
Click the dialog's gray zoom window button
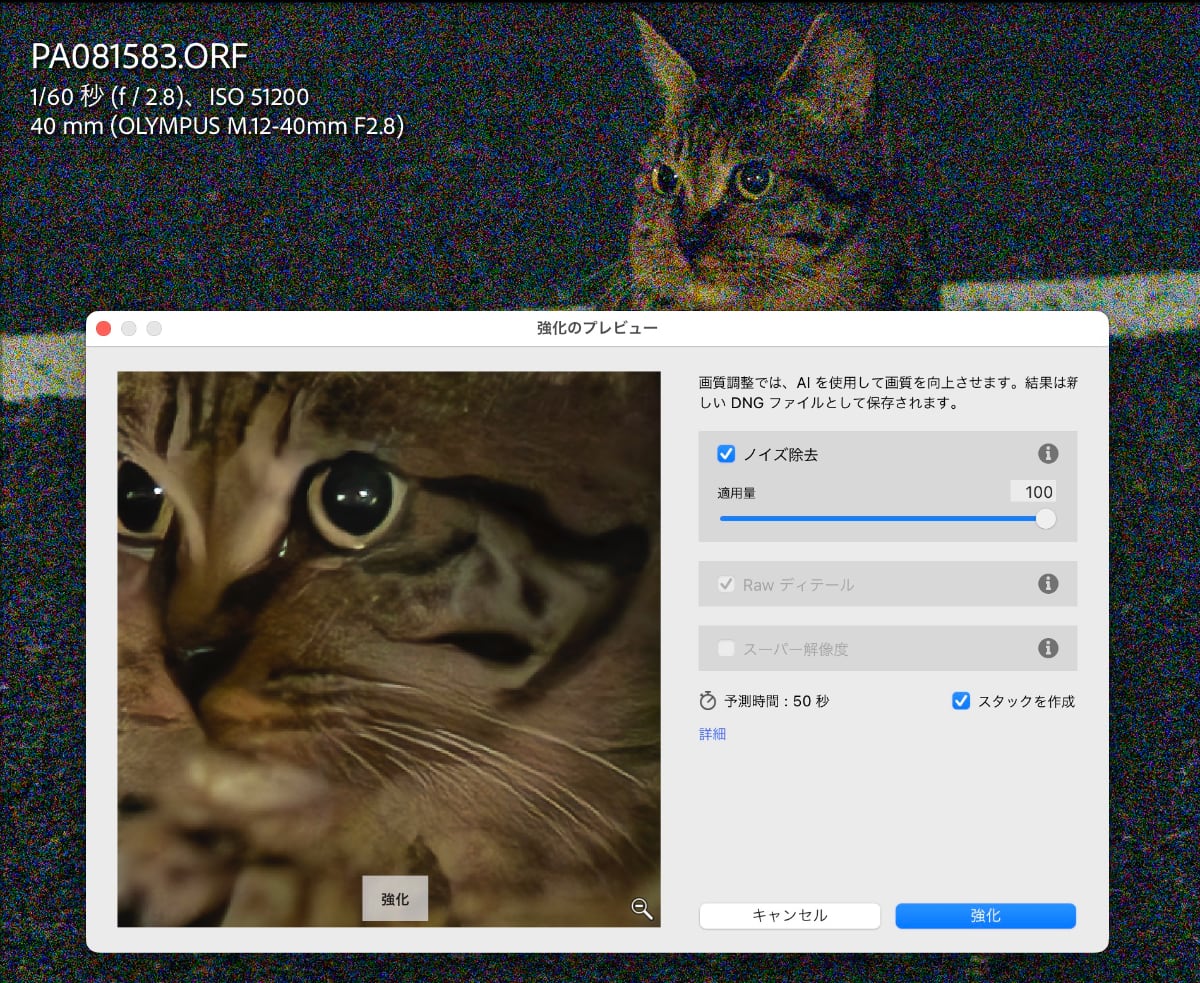point(154,329)
